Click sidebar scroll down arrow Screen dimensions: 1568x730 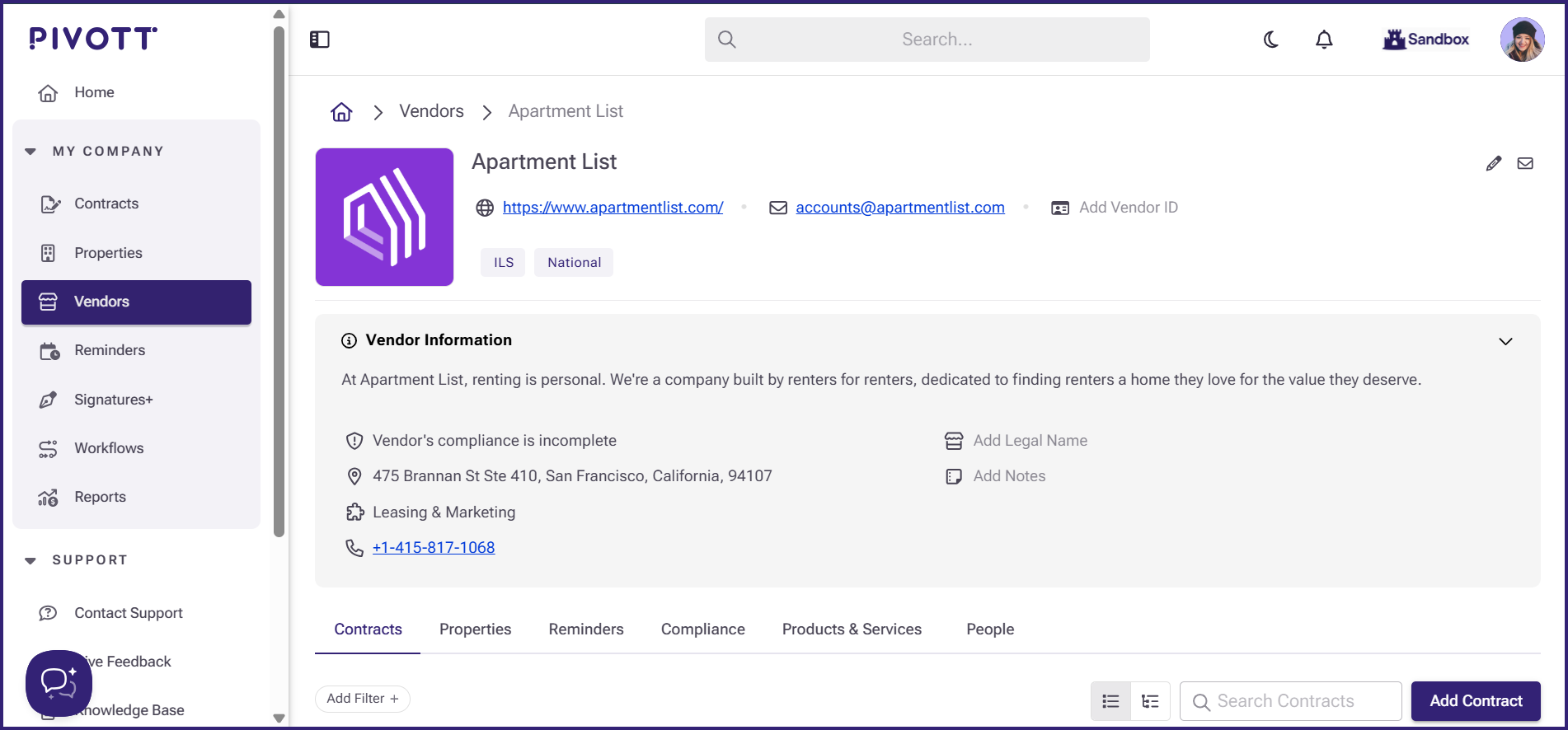click(x=279, y=718)
